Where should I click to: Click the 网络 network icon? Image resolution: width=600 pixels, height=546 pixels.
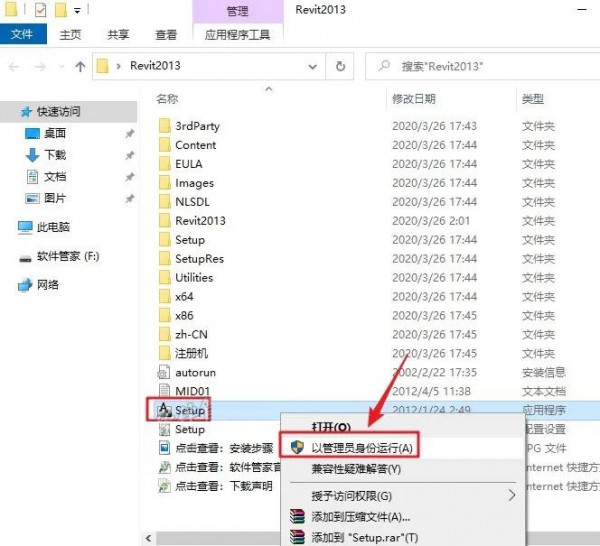coord(25,285)
